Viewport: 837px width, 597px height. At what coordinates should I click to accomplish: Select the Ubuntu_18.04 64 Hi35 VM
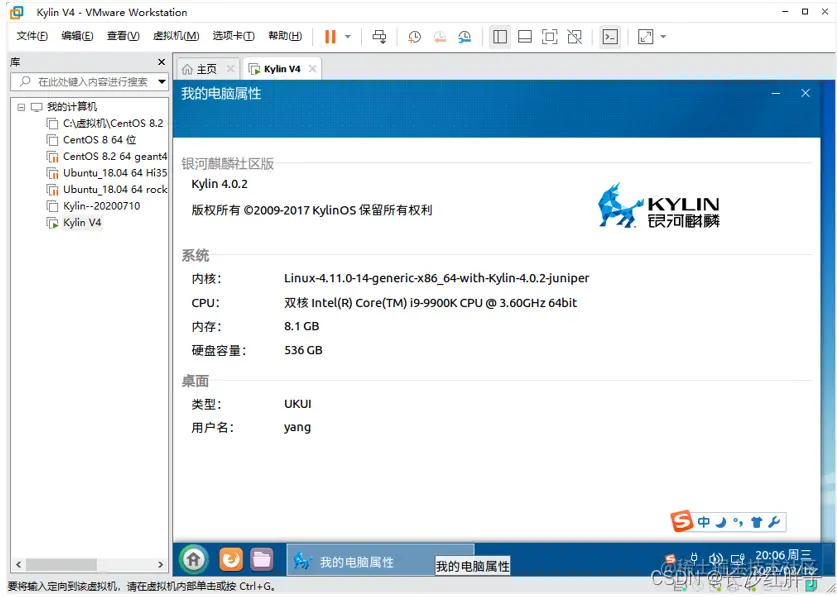point(115,173)
